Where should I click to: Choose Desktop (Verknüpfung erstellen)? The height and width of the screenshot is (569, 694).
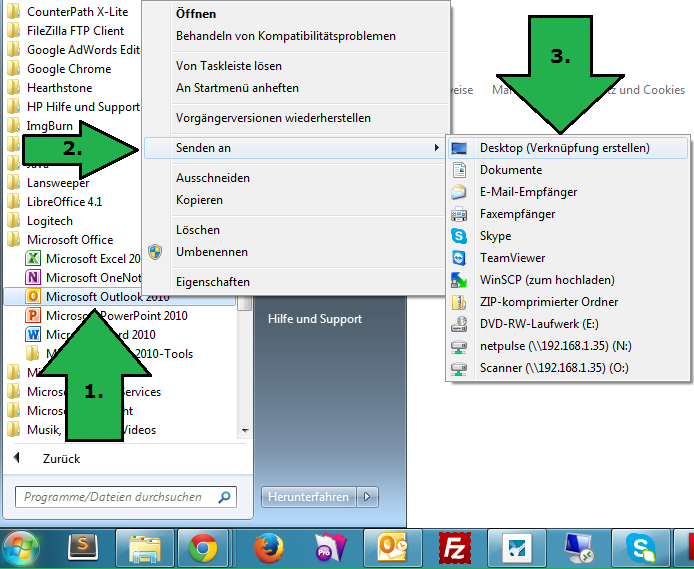click(x=564, y=148)
